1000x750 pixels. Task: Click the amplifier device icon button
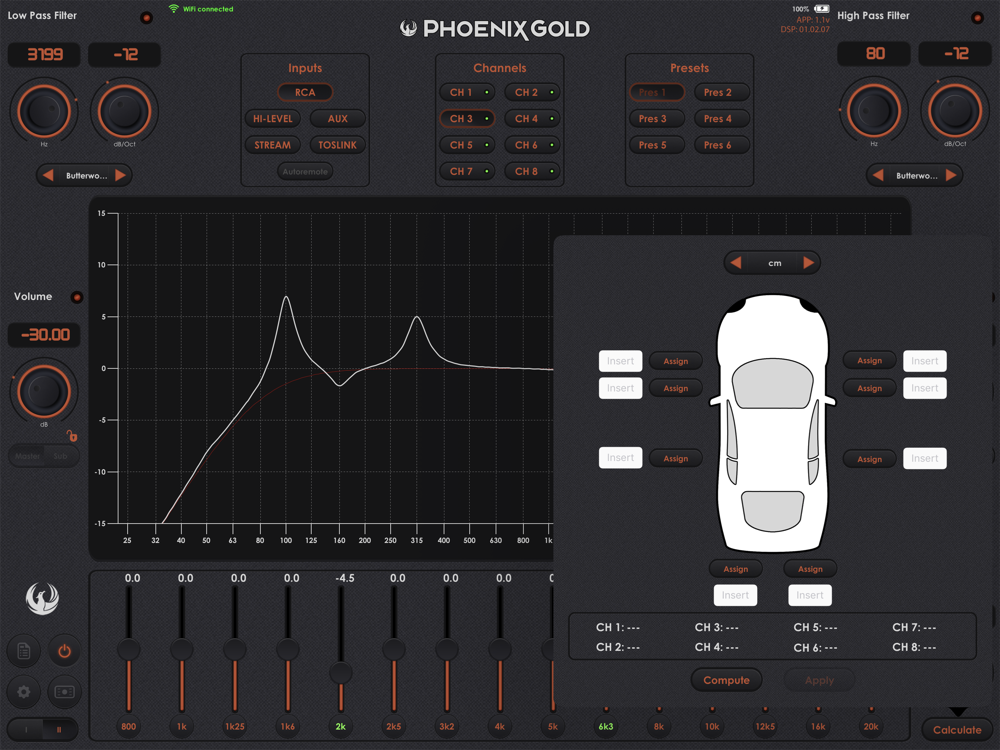point(64,691)
